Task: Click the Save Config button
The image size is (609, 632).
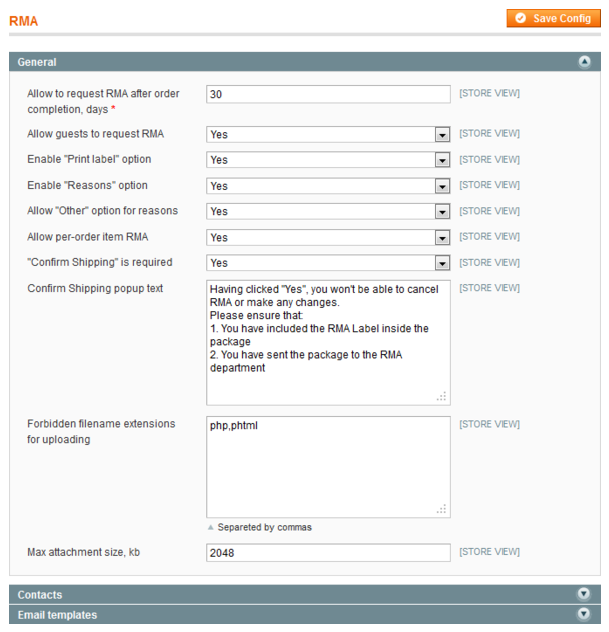Action: (553, 19)
